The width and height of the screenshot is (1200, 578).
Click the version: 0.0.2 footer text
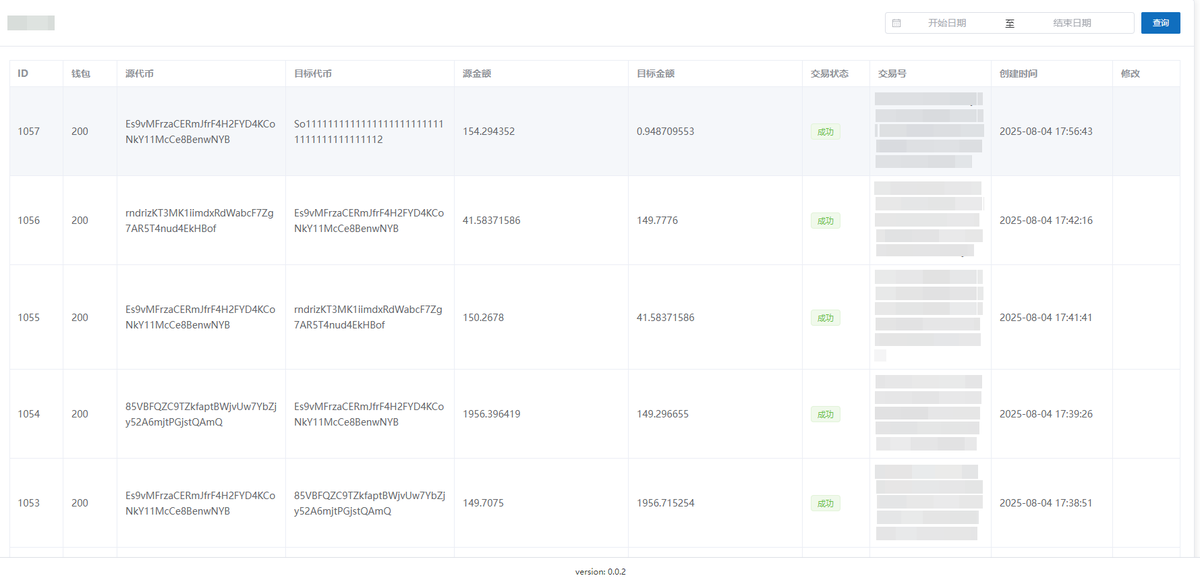click(x=600, y=571)
